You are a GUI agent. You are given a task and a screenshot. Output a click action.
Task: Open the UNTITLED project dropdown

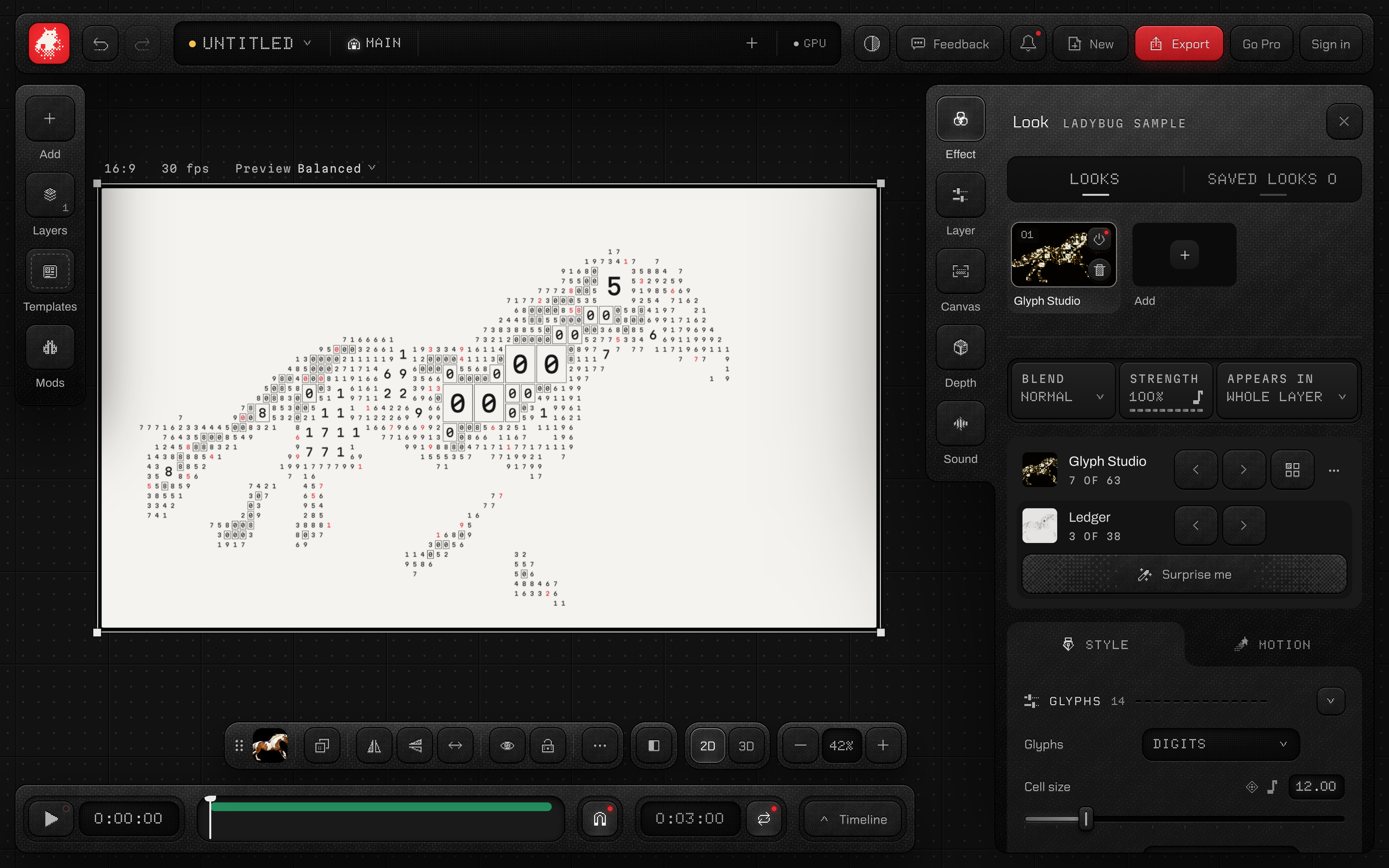click(250, 44)
